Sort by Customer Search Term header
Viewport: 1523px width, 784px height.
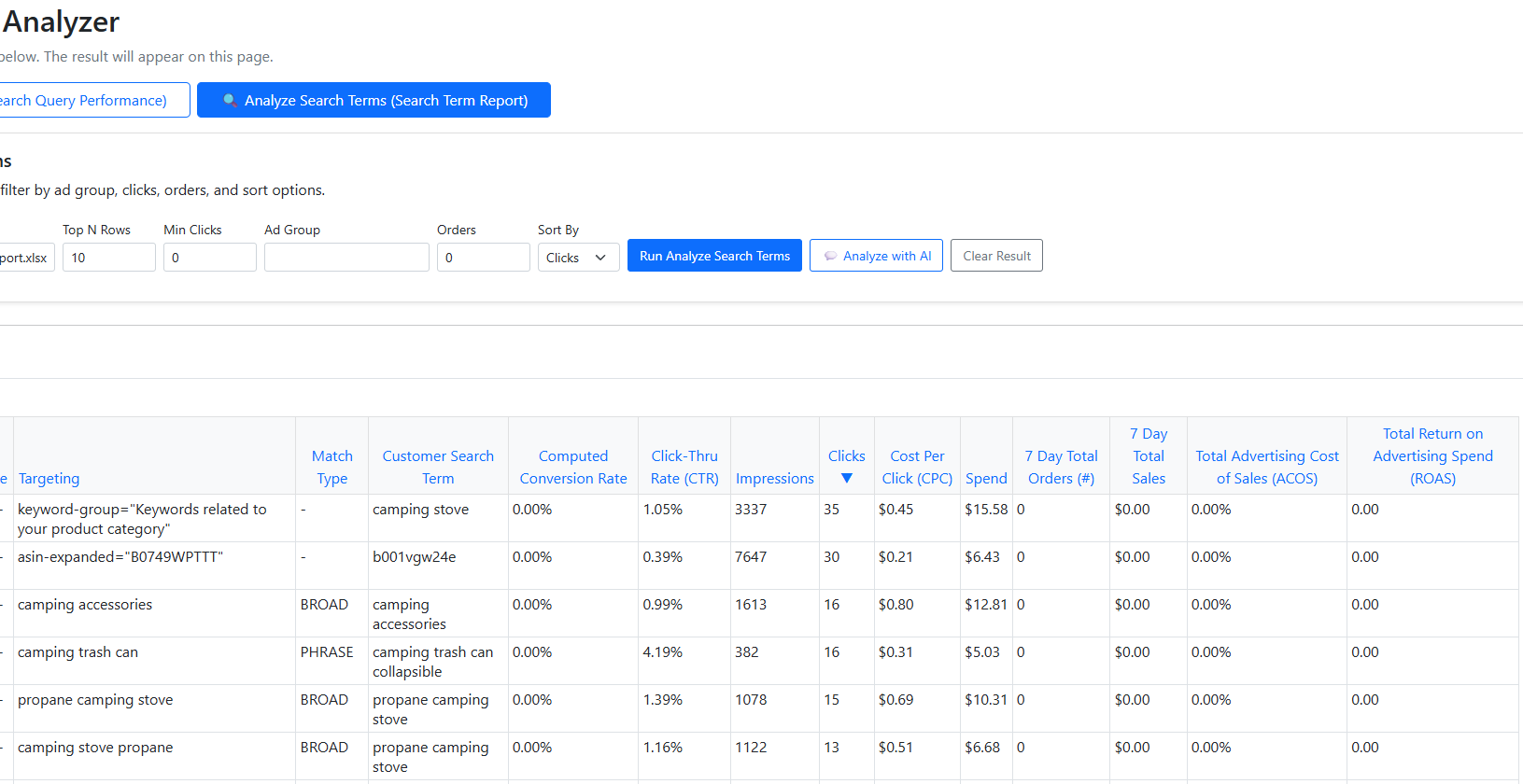click(438, 467)
